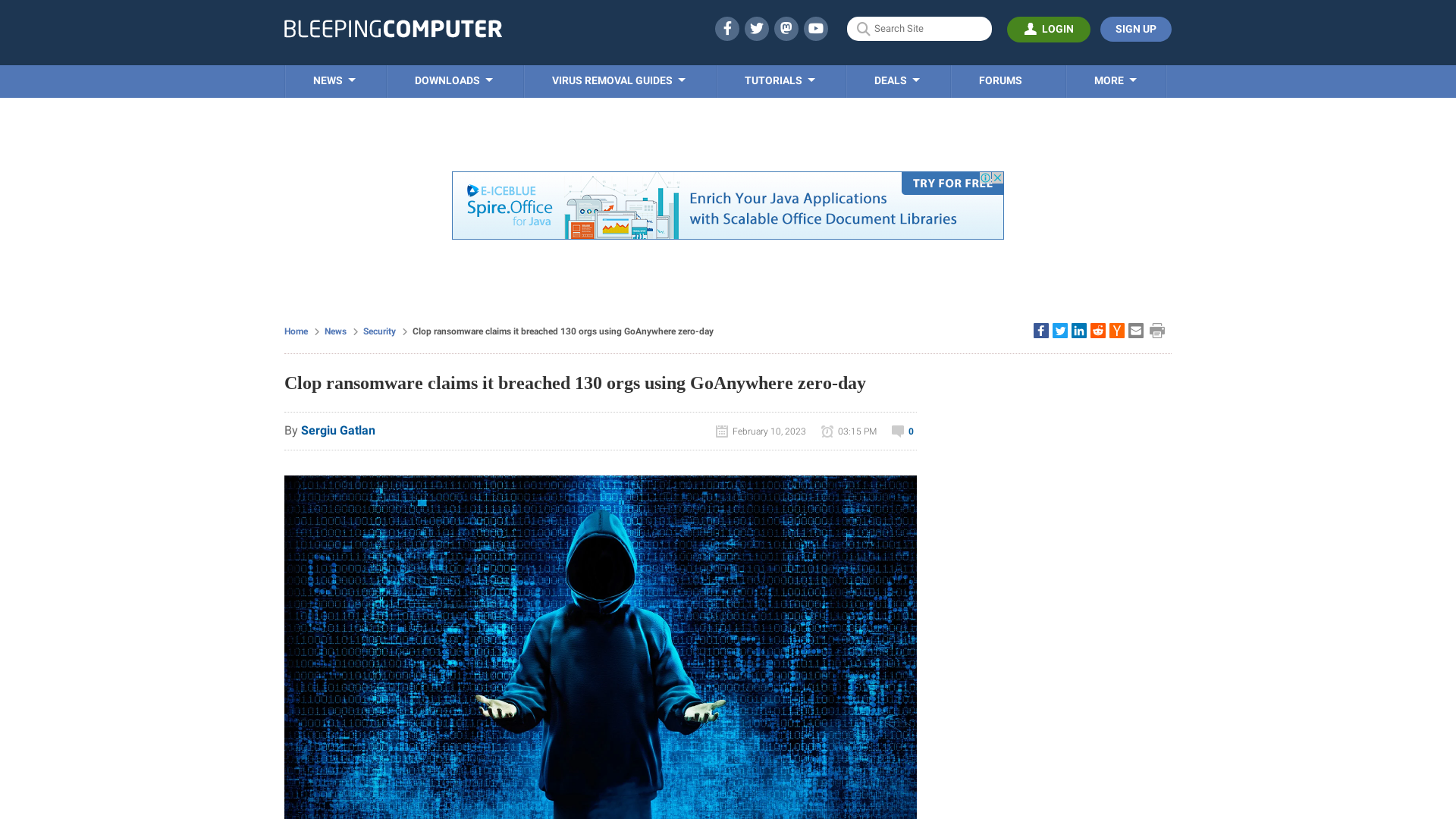Click the Print page icon
This screenshot has height=819, width=1456.
click(1157, 330)
